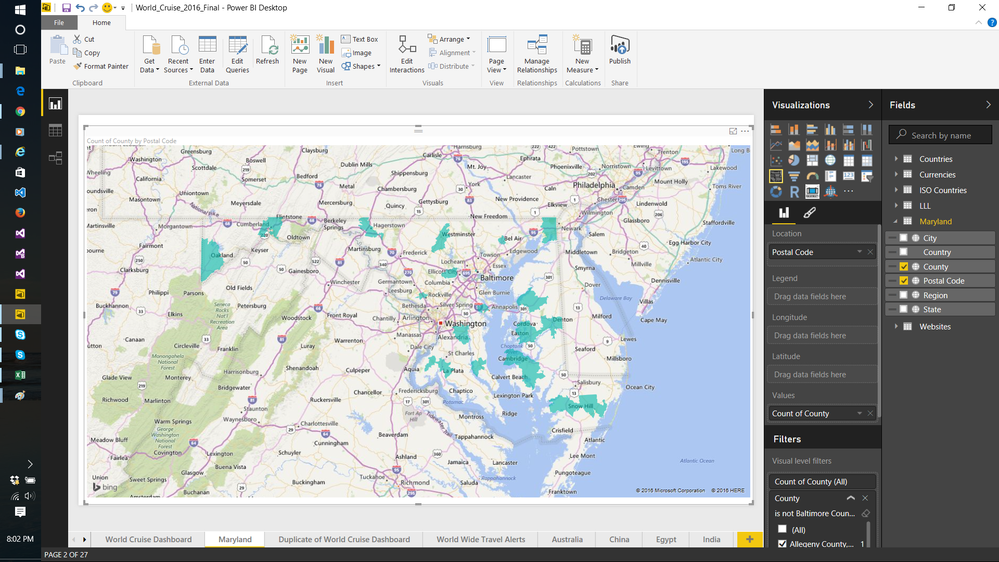
Task: Remove Count of County from Values
Action: click(870, 413)
